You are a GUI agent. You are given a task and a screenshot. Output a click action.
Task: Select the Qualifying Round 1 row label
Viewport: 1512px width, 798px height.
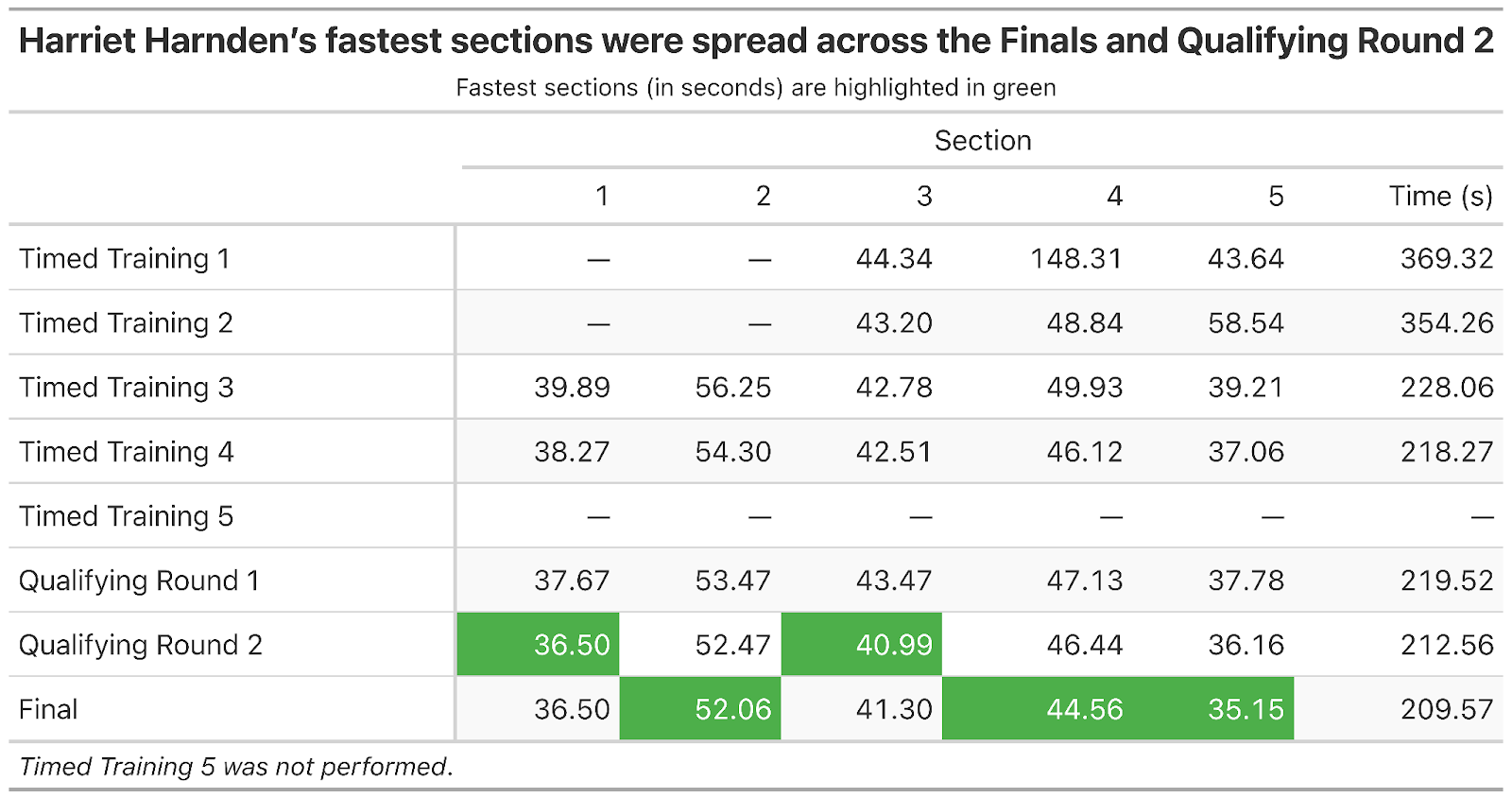click(139, 581)
